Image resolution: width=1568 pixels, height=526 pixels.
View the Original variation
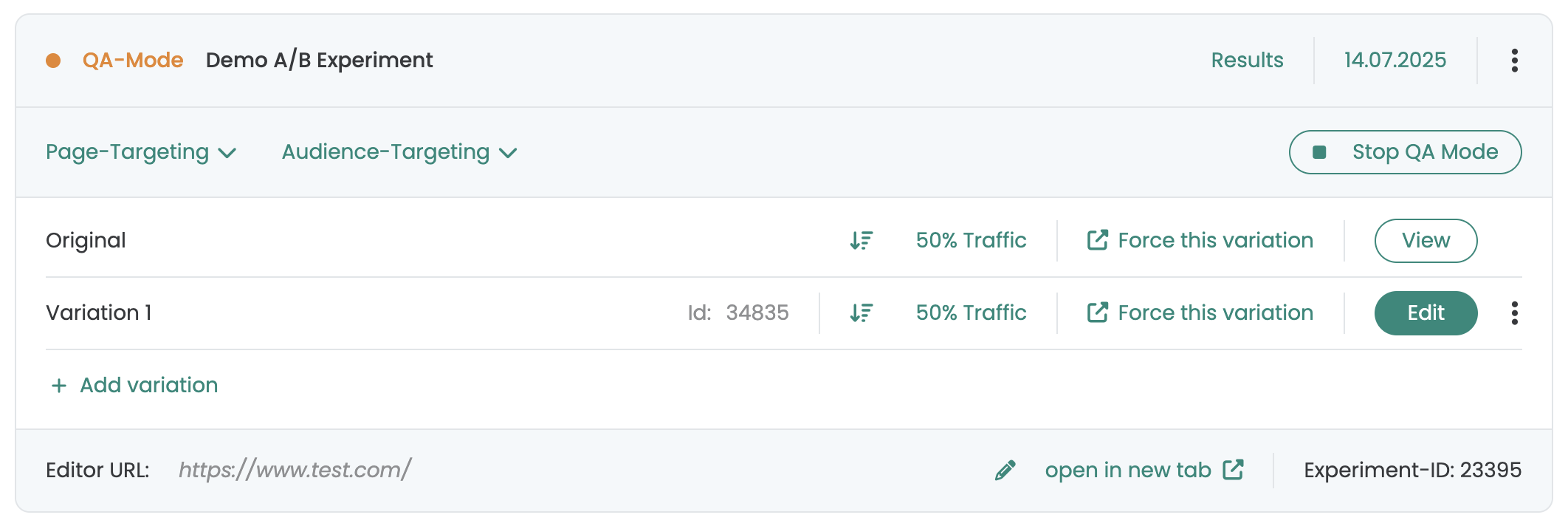[1426, 241]
